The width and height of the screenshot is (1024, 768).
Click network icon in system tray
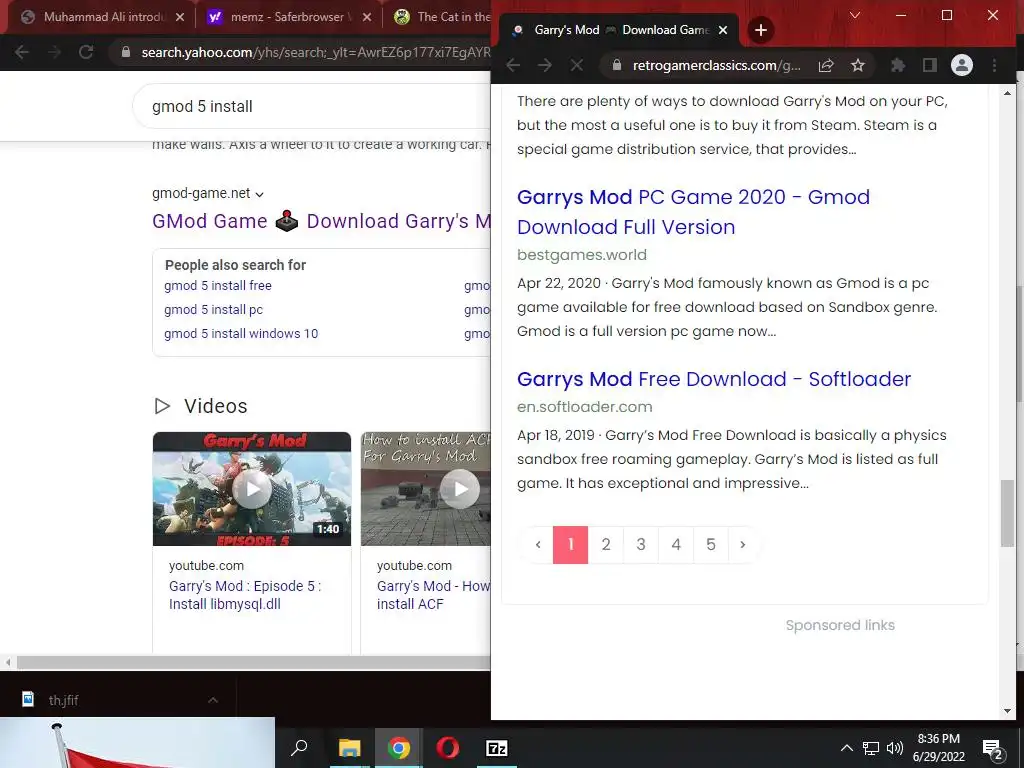871,748
